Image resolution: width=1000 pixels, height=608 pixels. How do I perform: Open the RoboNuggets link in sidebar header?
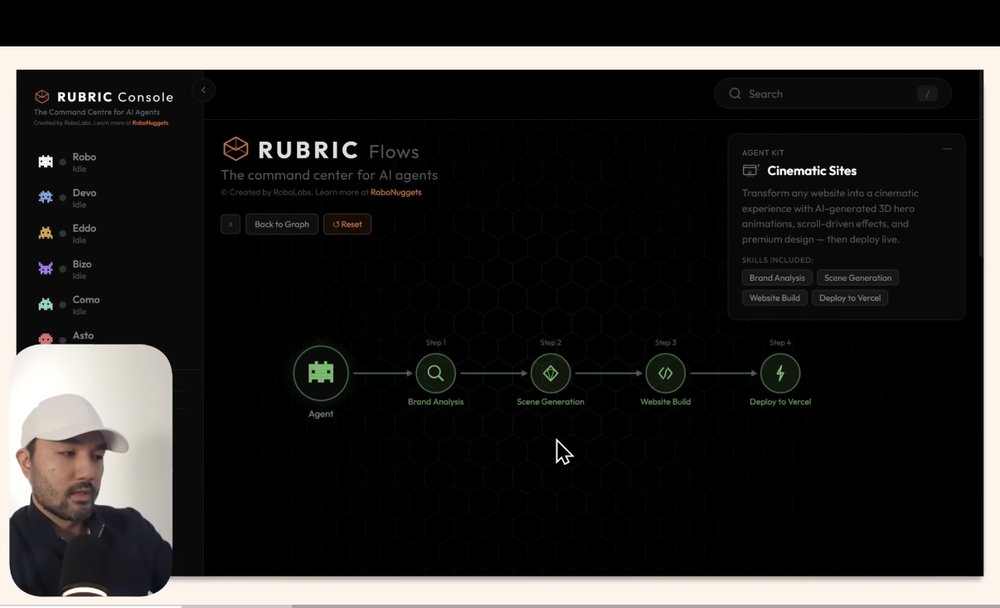[150, 123]
